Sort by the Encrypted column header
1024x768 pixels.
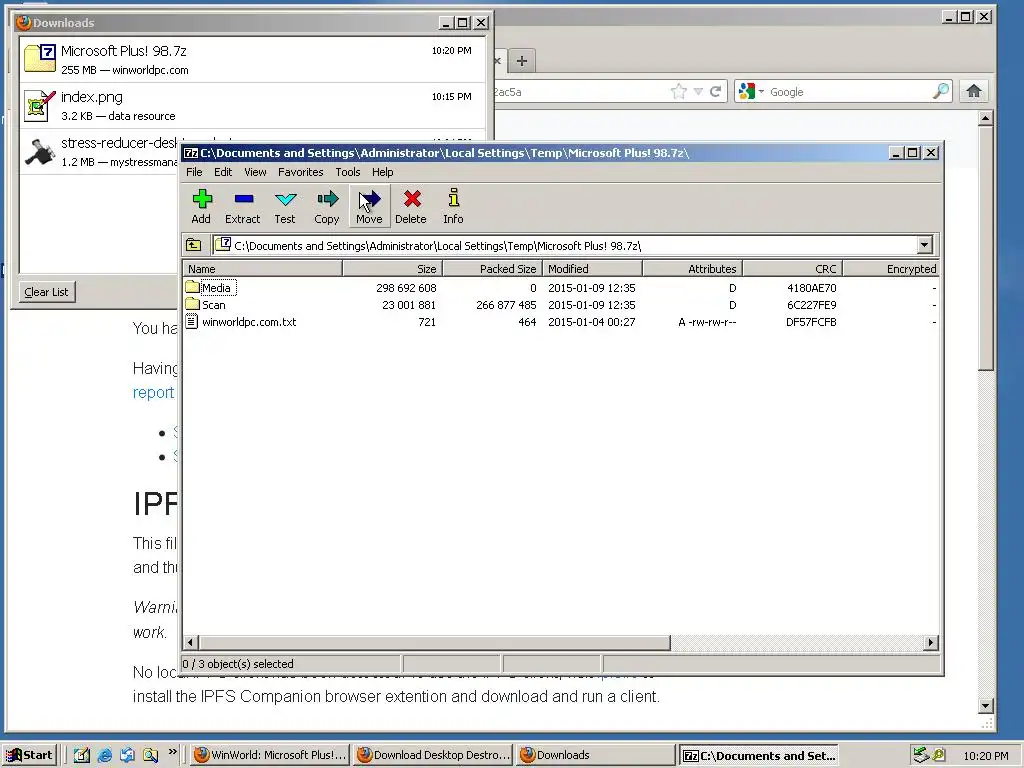point(891,269)
